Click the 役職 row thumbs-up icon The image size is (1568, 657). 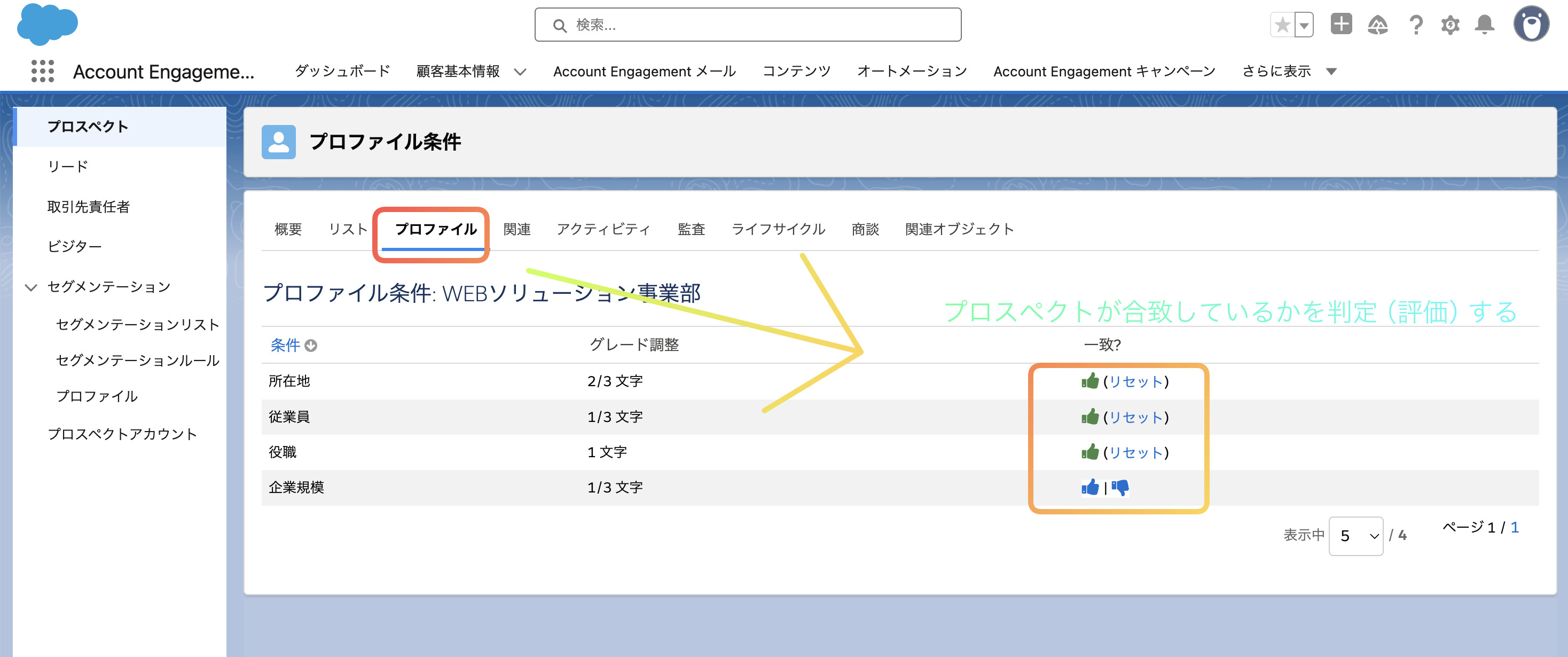[x=1089, y=452]
